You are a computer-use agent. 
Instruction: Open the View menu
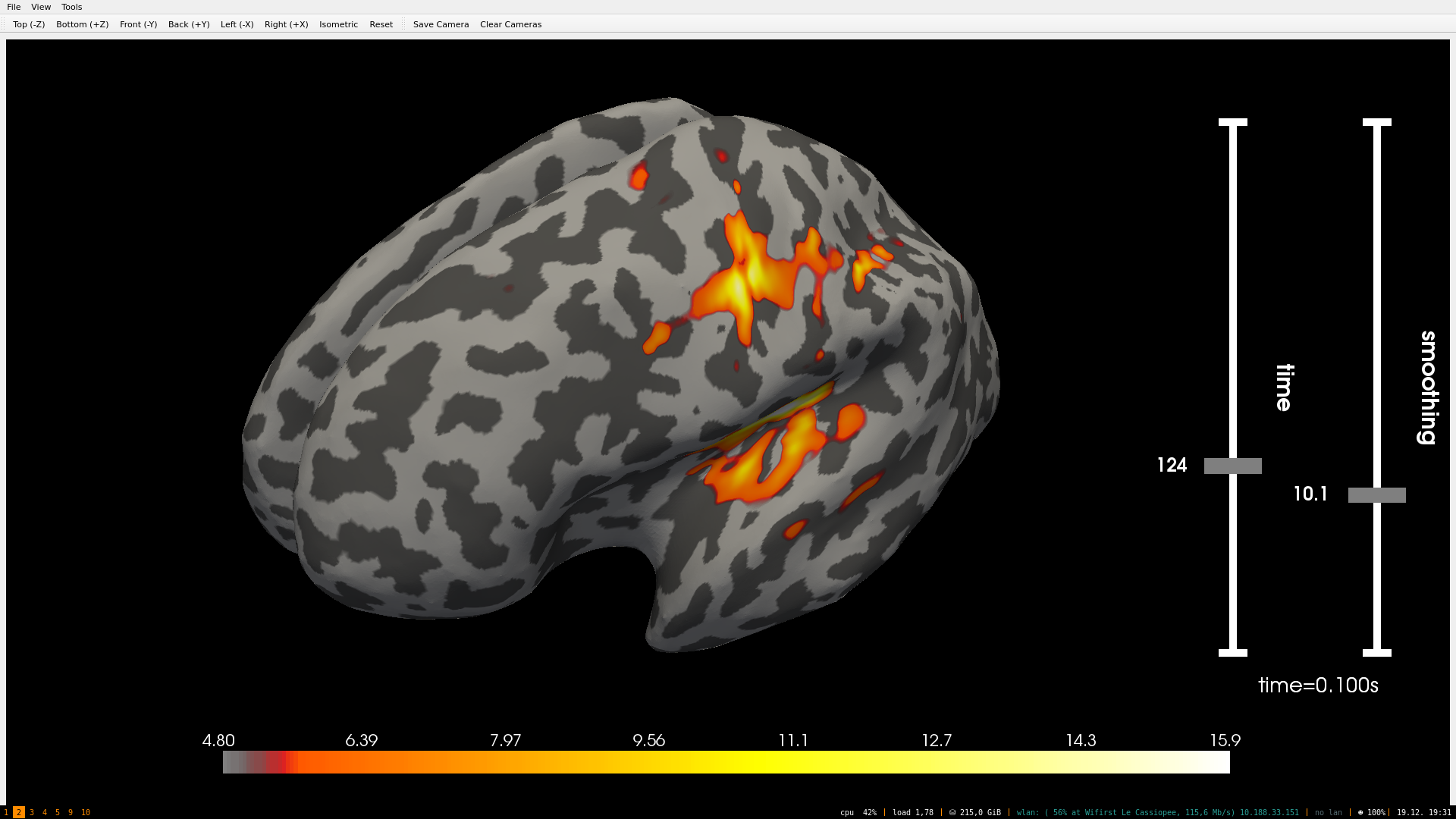41,7
